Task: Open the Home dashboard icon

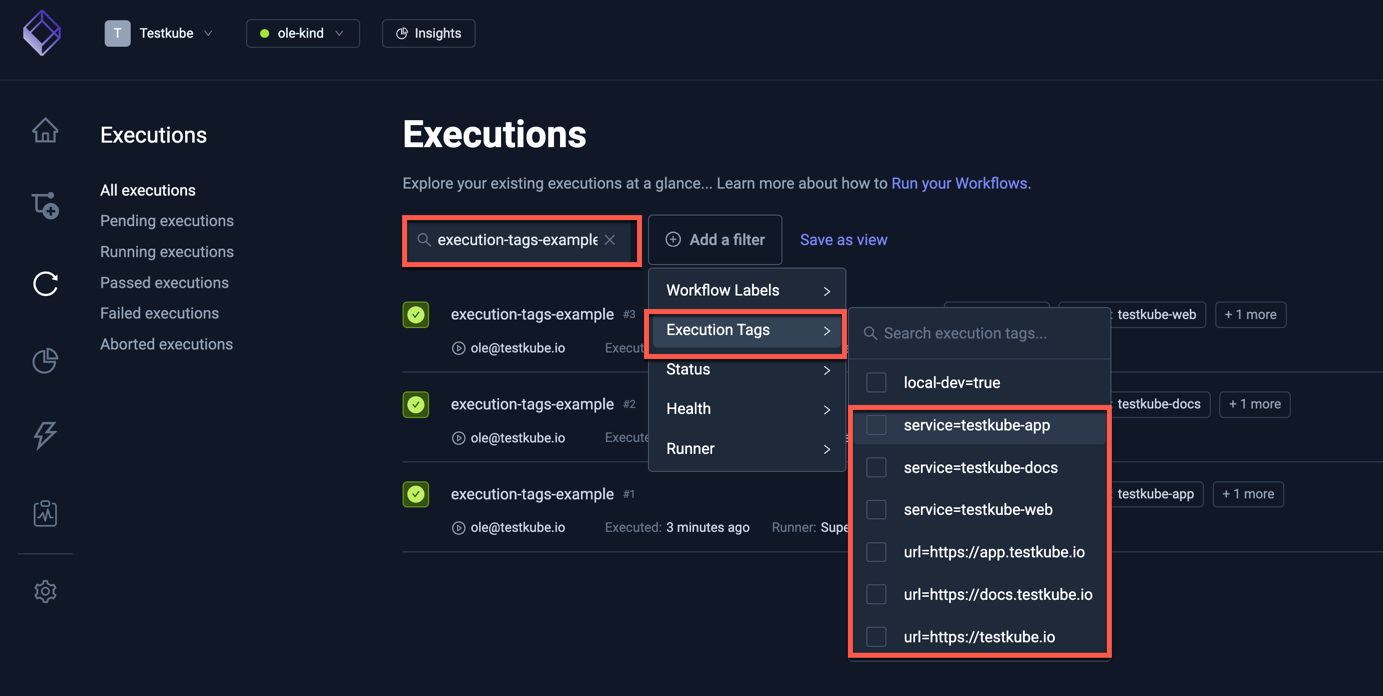Action: tap(45, 130)
